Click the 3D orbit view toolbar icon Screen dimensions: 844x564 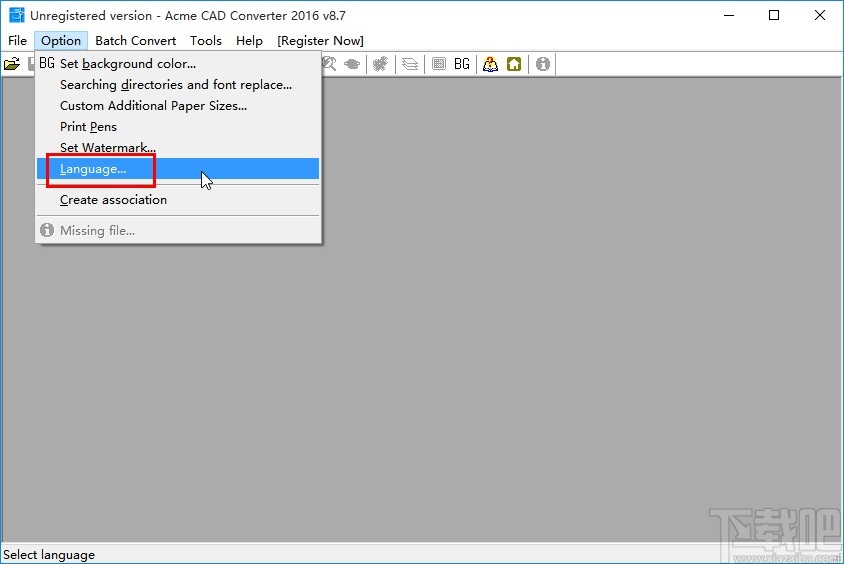point(352,64)
